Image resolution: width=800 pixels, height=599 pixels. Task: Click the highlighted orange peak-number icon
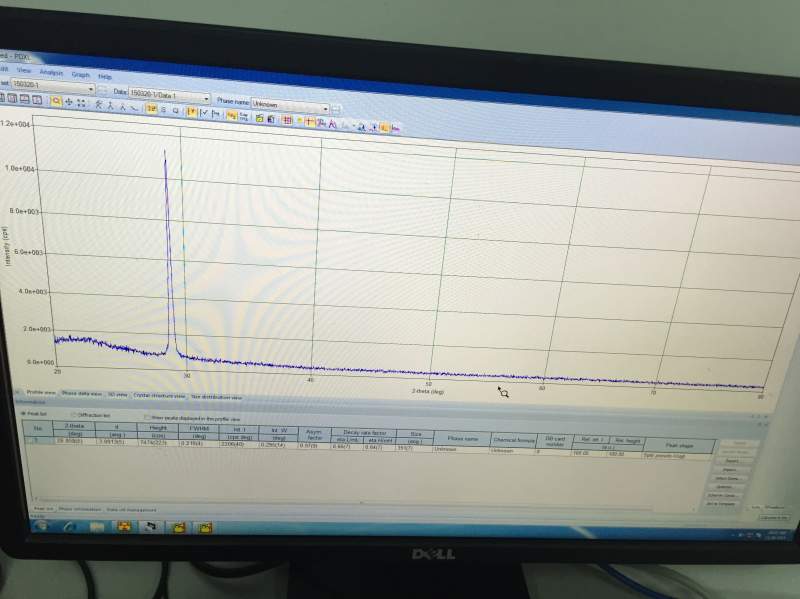click(x=151, y=108)
